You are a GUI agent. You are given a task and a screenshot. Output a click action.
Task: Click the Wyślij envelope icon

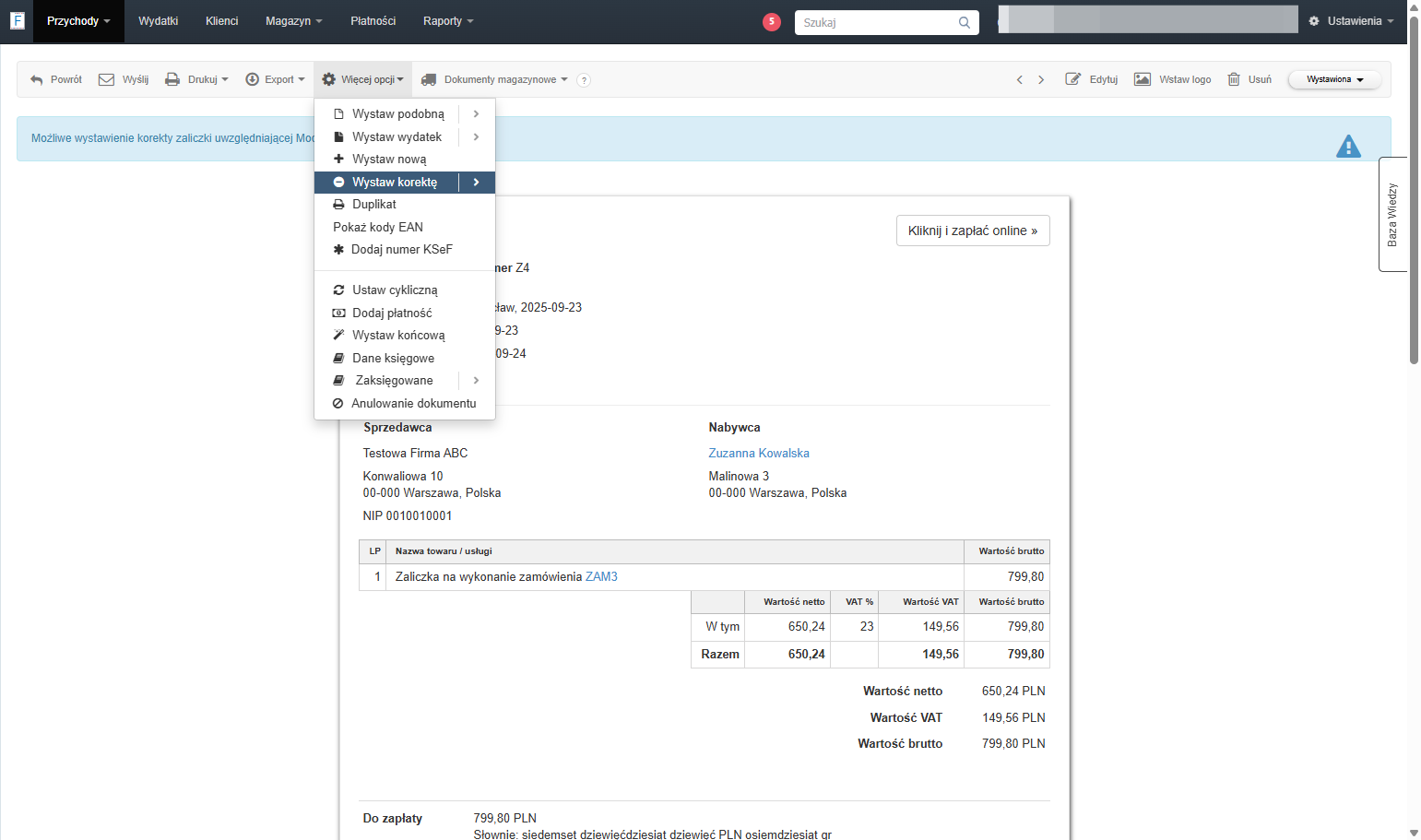click(107, 79)
